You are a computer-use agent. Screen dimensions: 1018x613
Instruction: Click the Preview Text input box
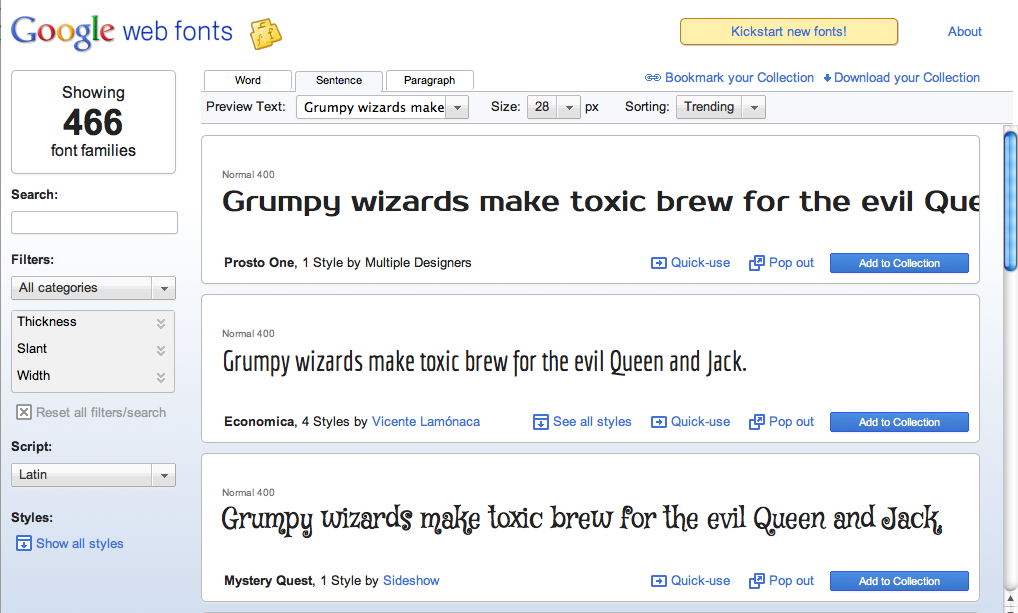click(371, 108)
